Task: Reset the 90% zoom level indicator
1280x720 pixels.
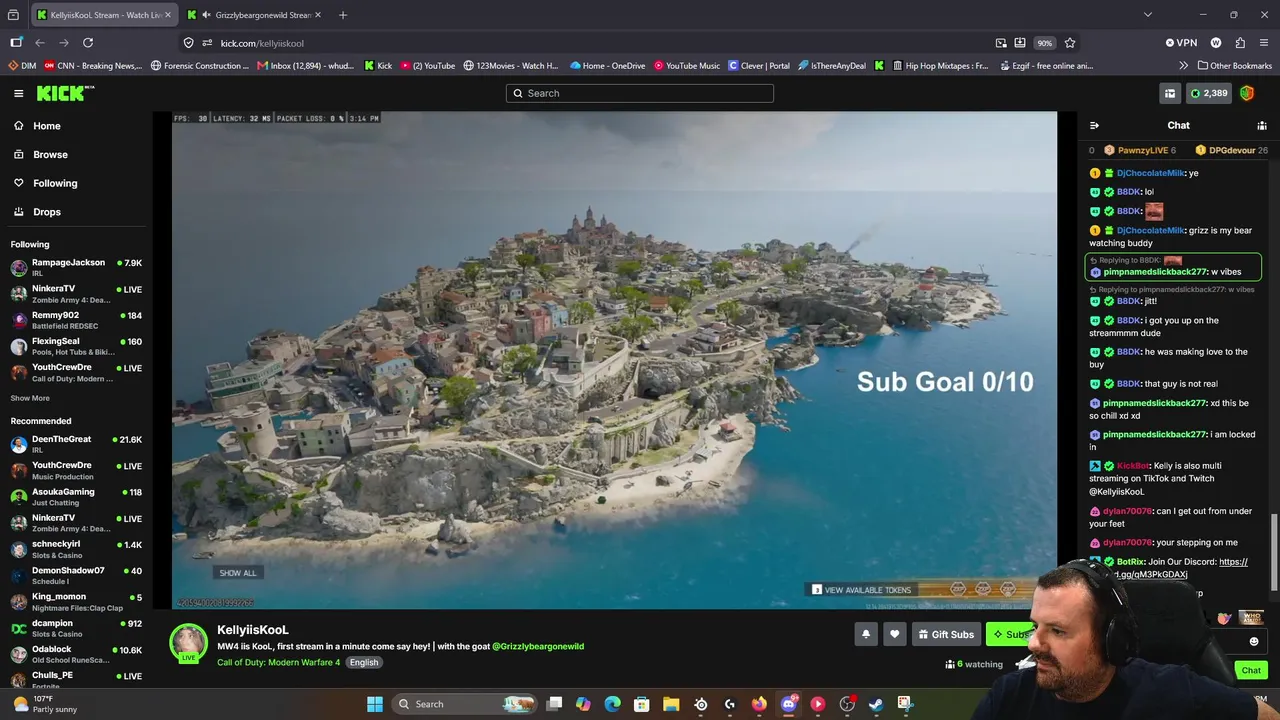Action: [1044, 43]
